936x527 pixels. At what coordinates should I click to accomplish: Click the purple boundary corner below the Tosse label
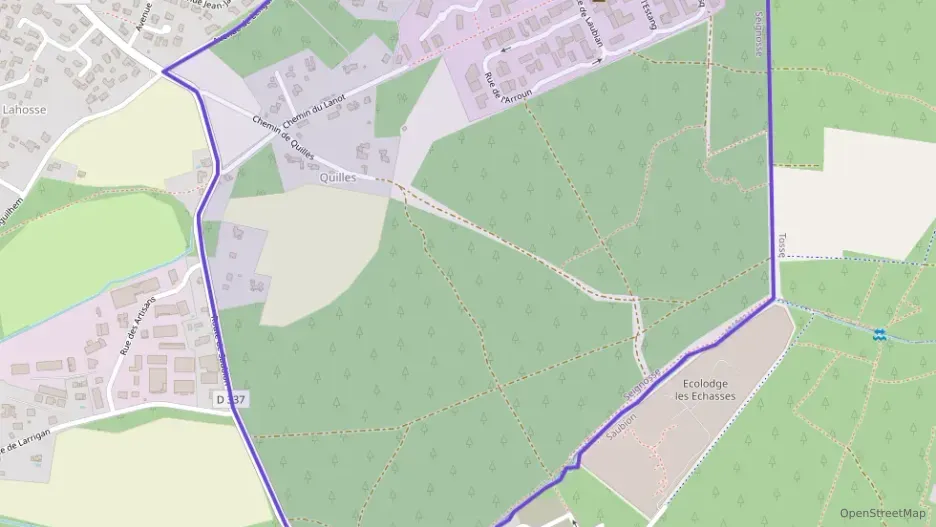click(774, 298)
